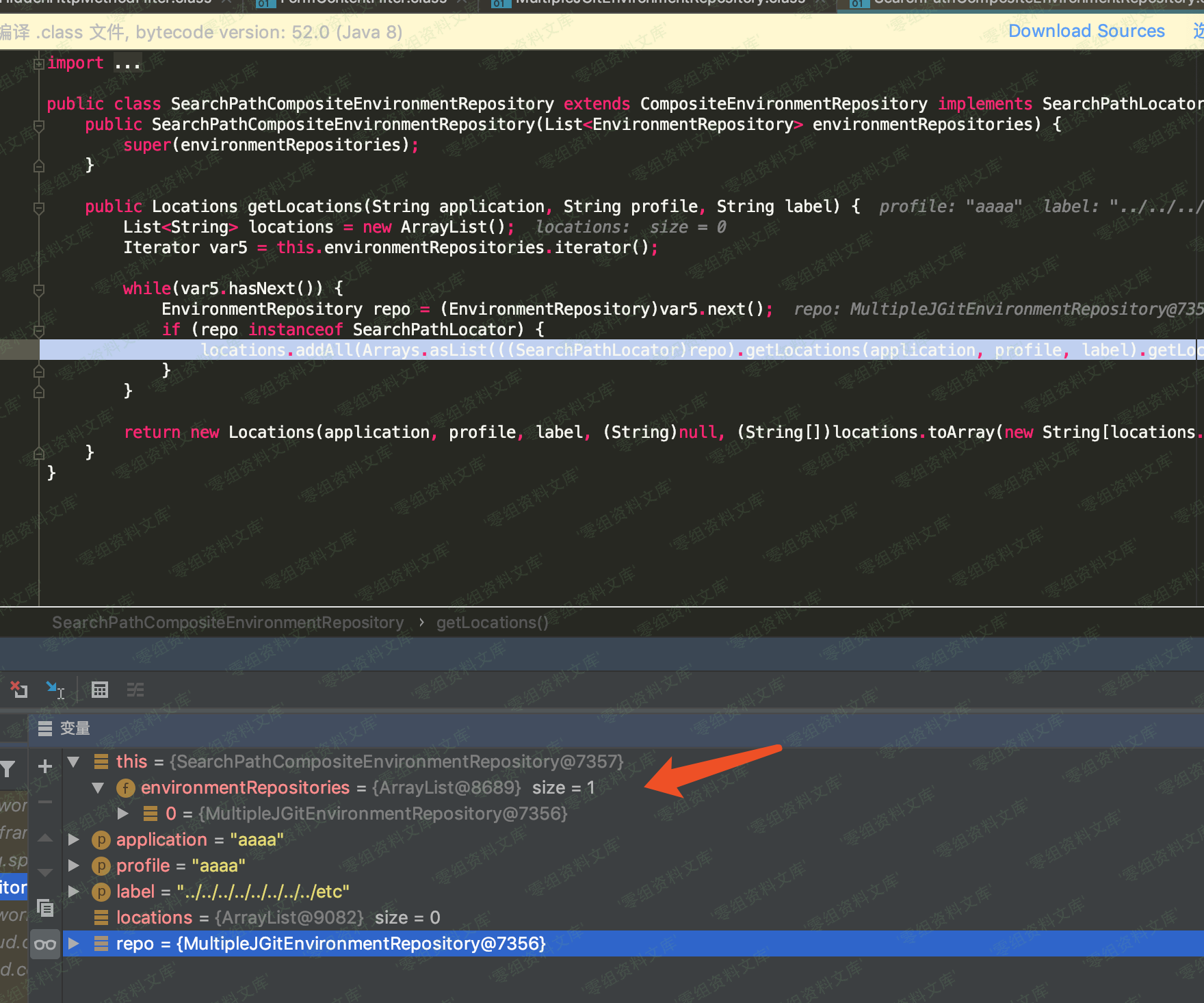Expand the 'label' parameter variable

(74, 891)
